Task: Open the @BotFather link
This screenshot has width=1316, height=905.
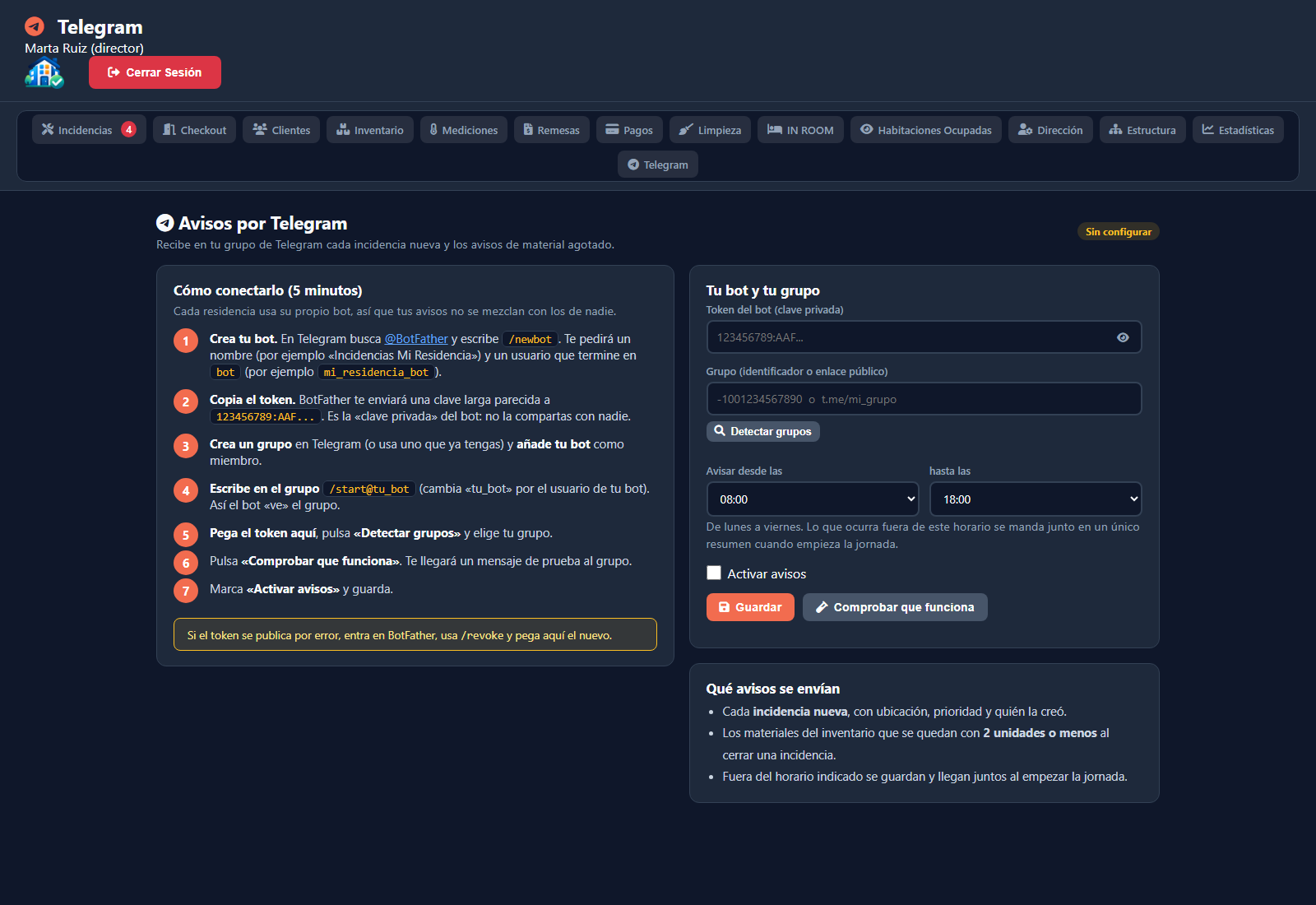Action: (x=416, y=339)
